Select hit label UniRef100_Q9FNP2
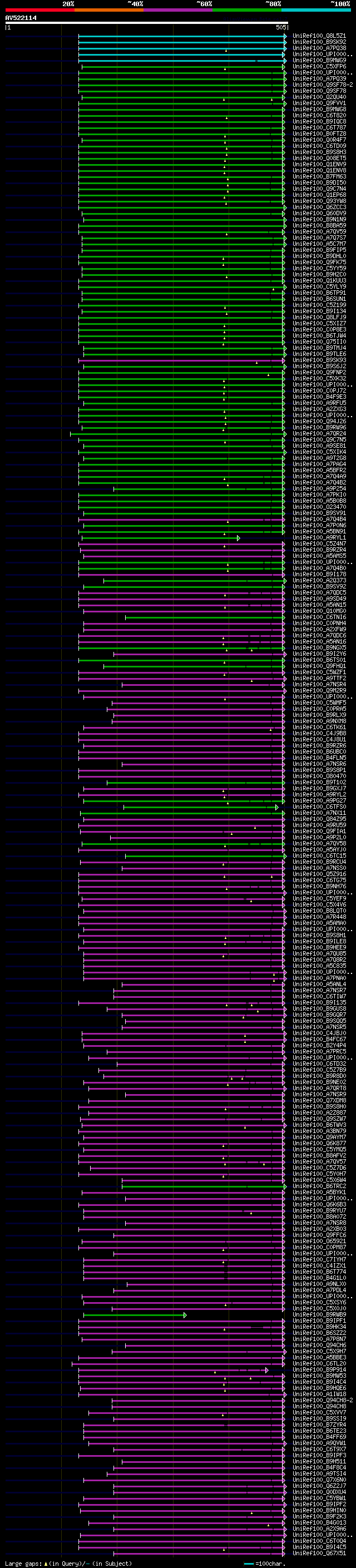Screen dimensions: 356x1568 (x=319, y=372)
